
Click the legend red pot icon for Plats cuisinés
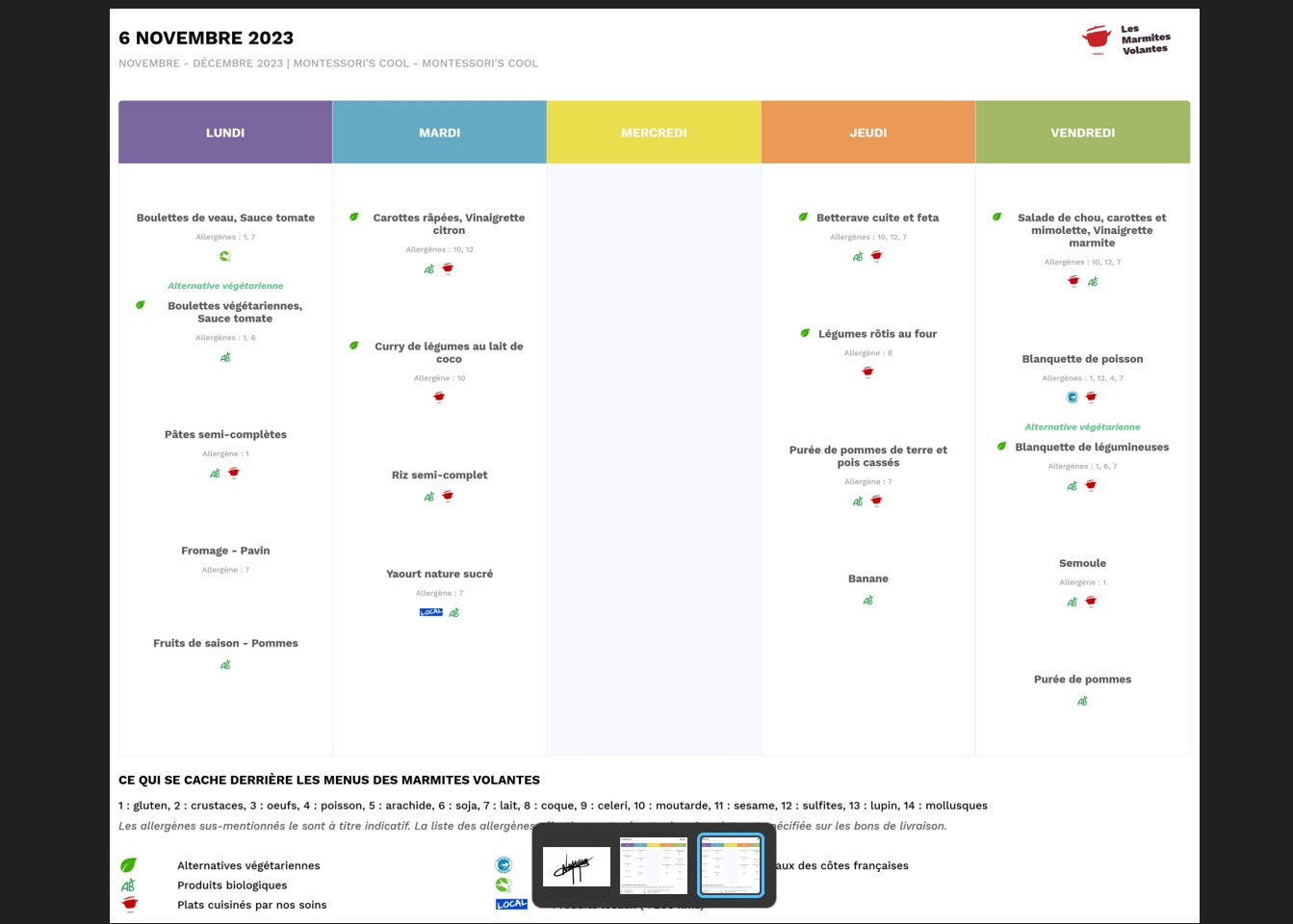[130, 904]
